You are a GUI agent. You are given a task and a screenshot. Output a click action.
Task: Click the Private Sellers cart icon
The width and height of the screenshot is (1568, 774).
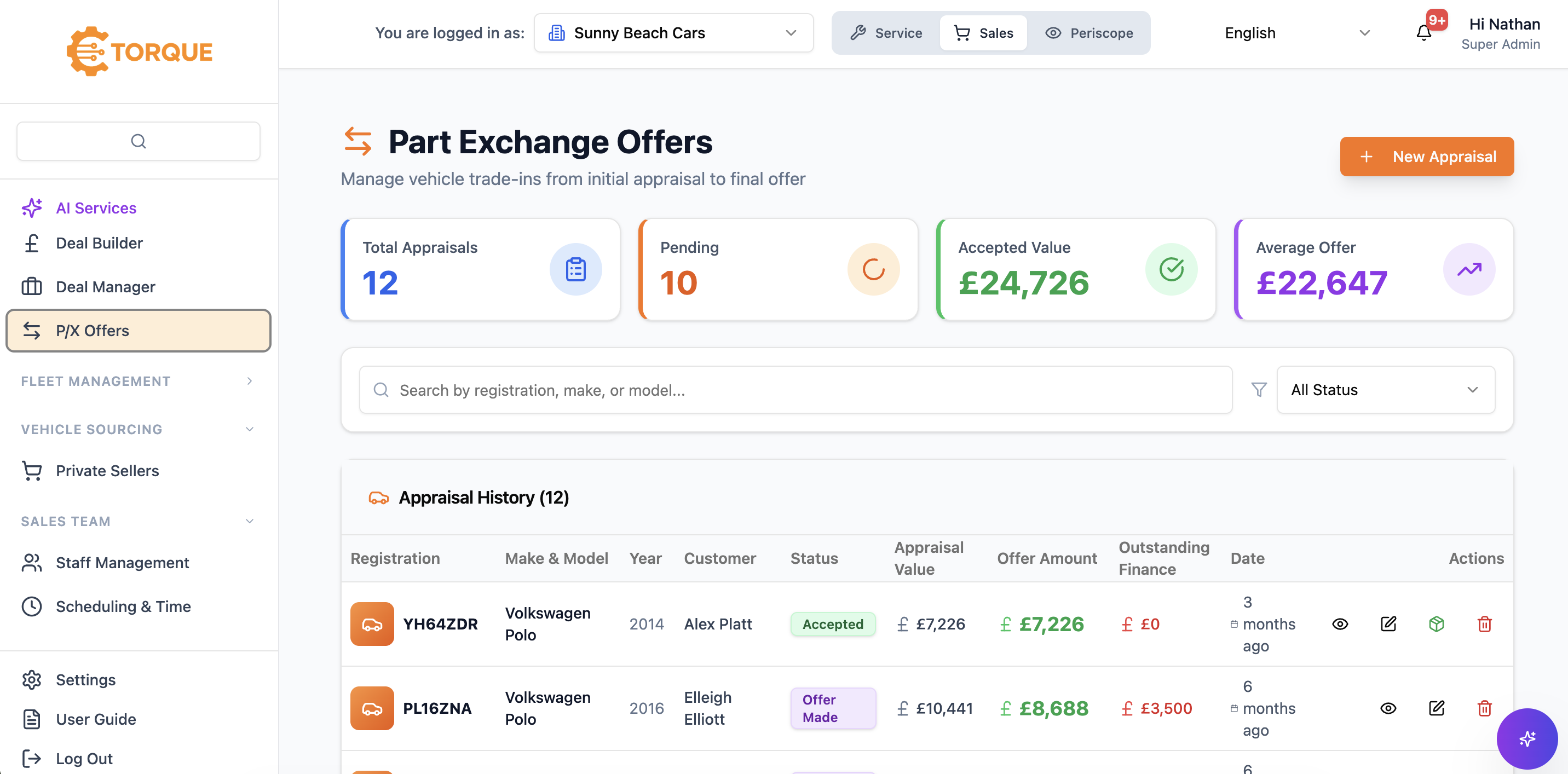(32, 471)
